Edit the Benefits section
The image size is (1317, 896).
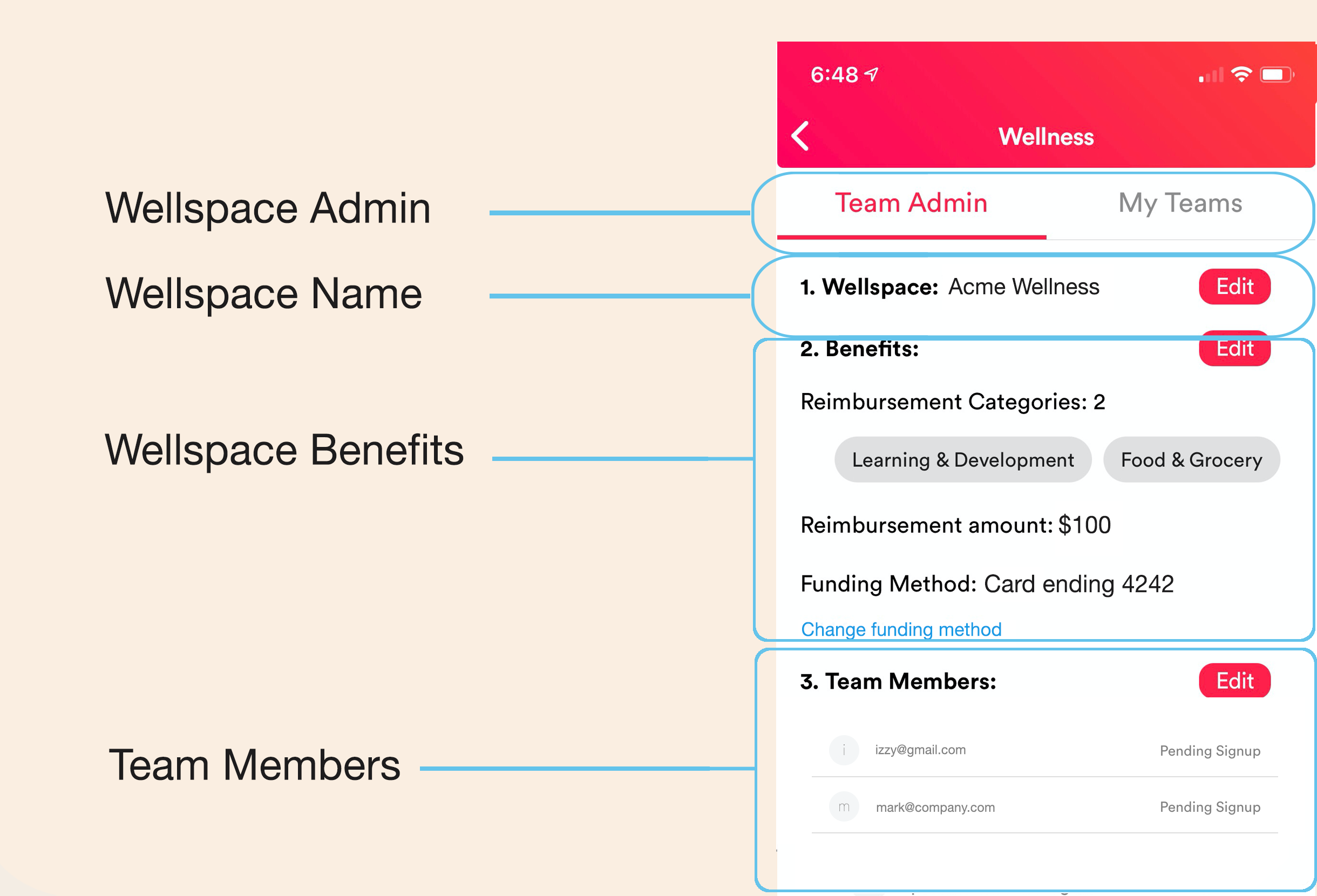[x=1234, y=349]
